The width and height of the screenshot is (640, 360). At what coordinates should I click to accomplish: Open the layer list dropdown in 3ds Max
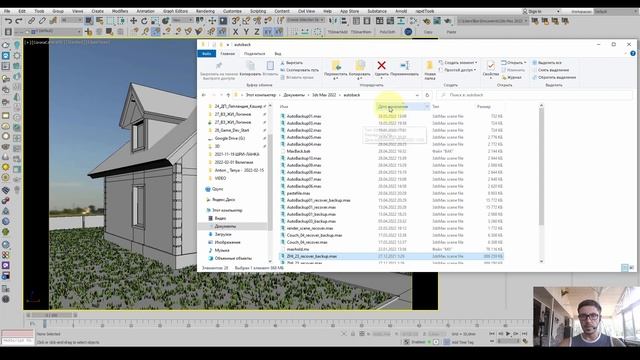click(x=48, y=31)
